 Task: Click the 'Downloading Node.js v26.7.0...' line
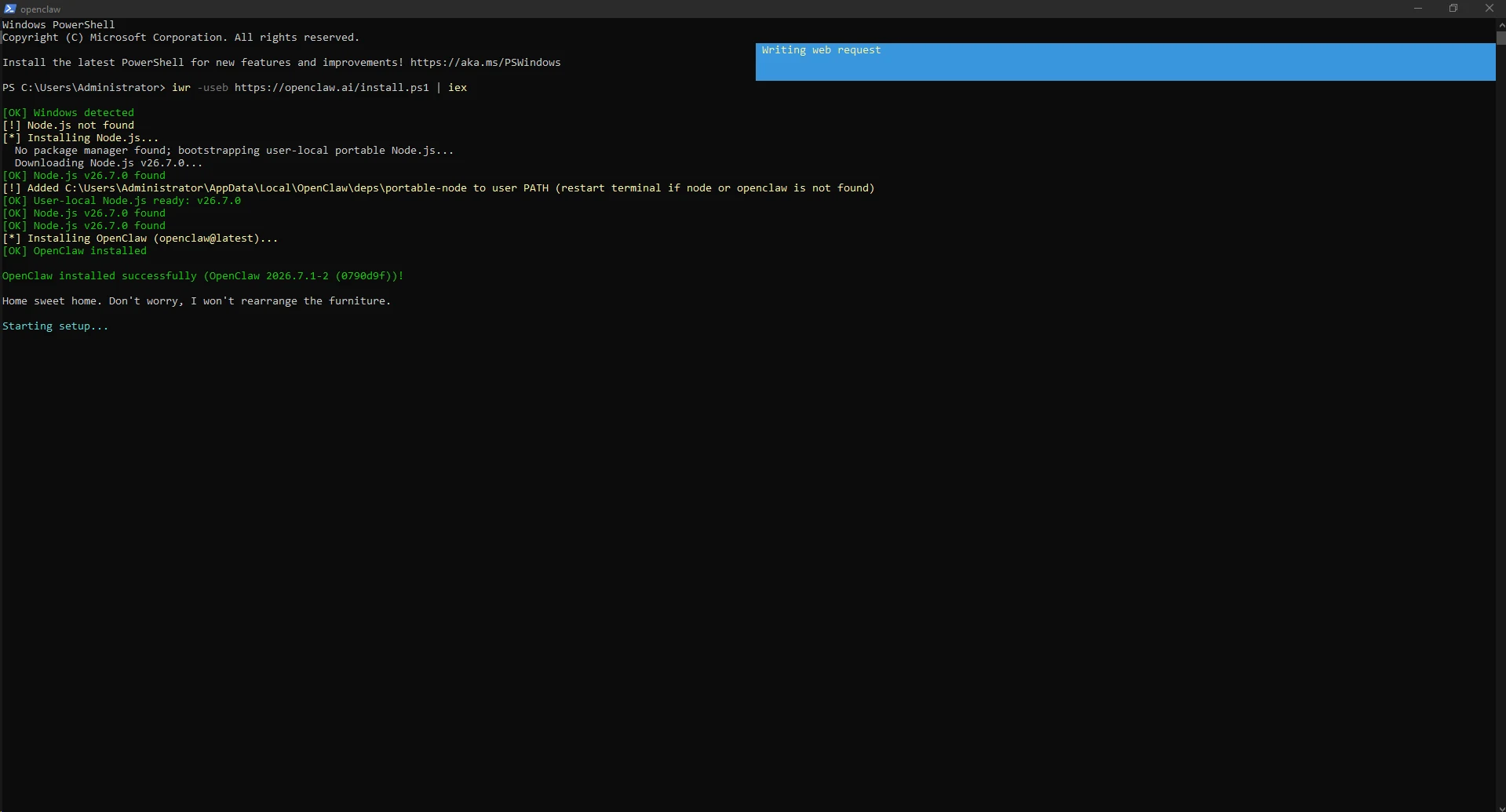[108, 163]
